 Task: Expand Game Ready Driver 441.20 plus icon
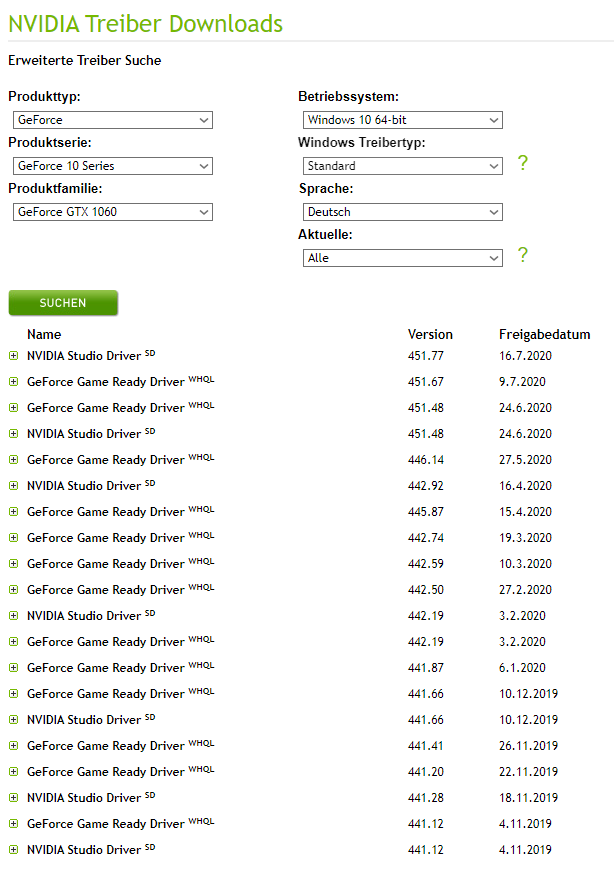point(13,772)
